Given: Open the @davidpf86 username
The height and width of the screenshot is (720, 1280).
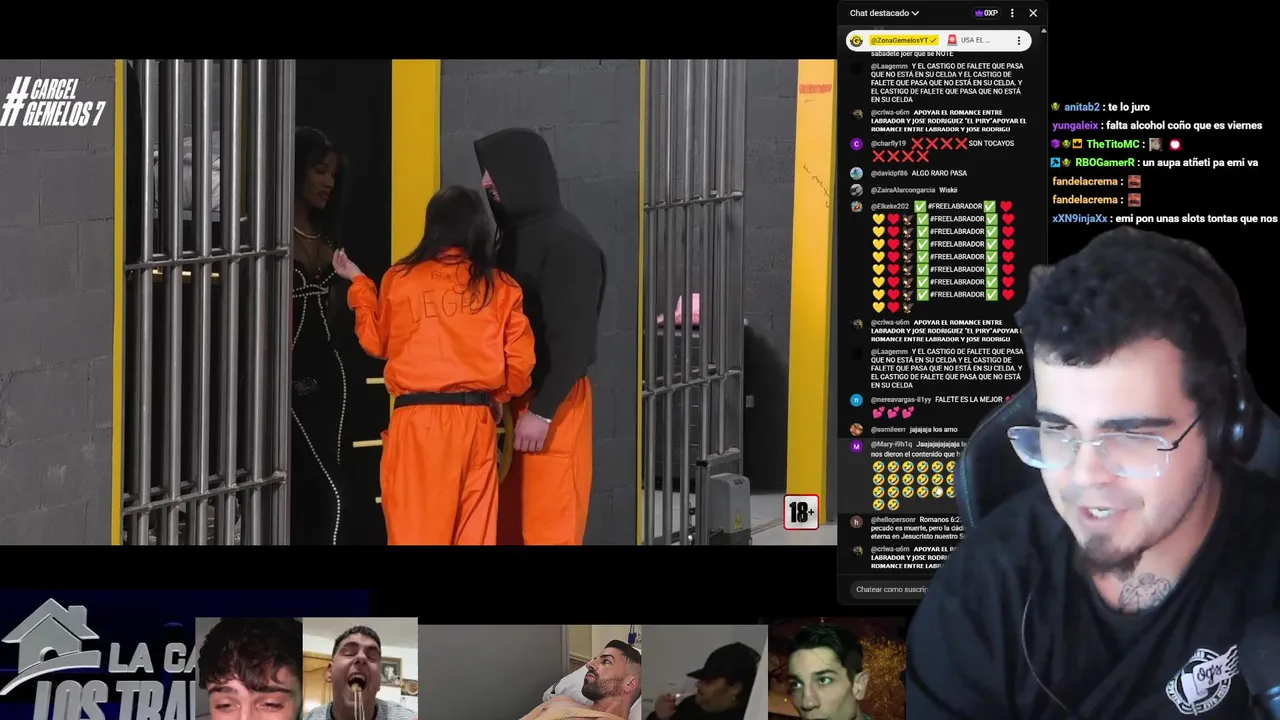Looking at the screenshot, I should click(x=889, y=173).
